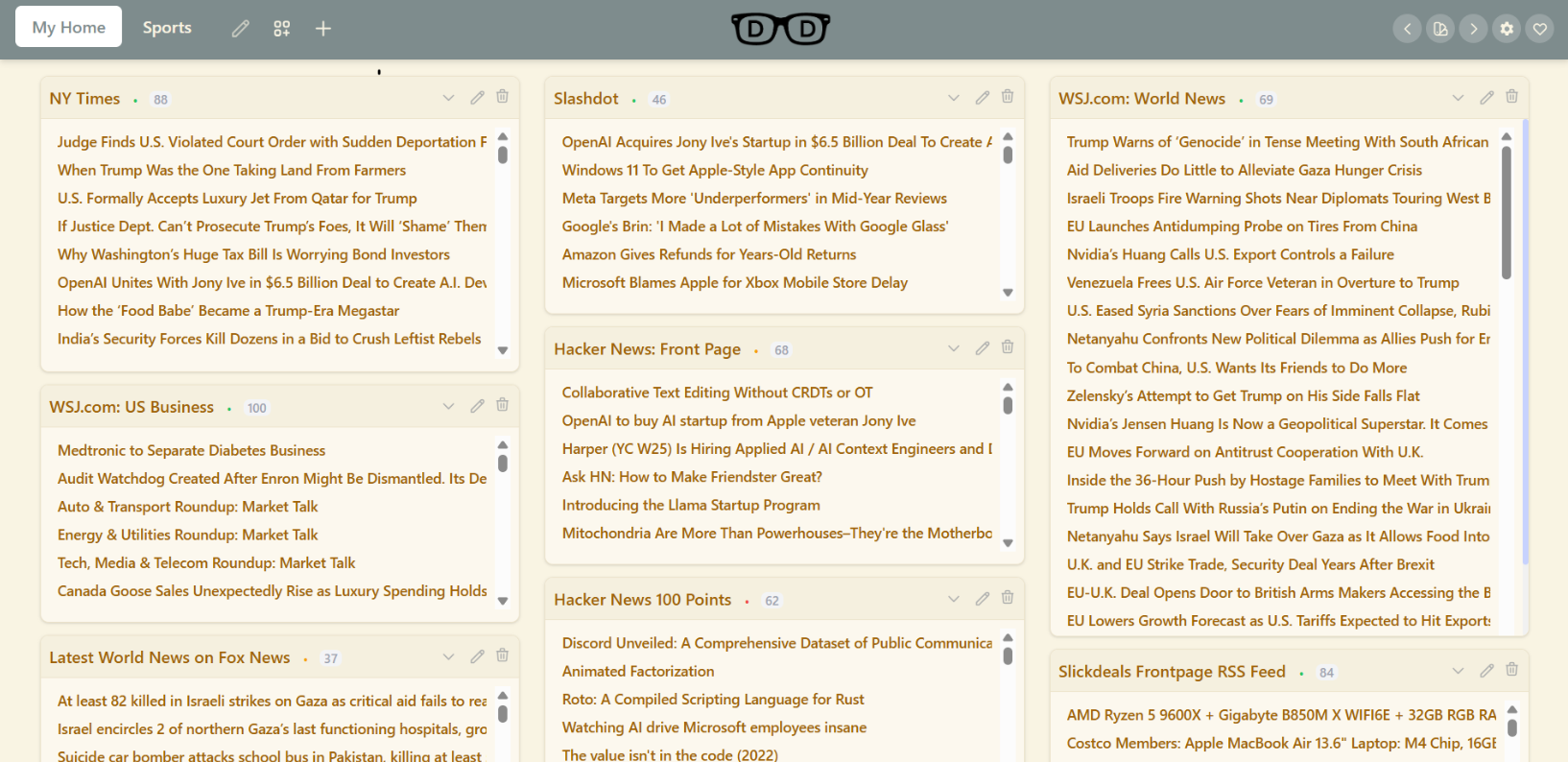Viewport: 1568px width, 762px height.
Task: Switch to the Sports tab
Action: (x=167, y=27)
